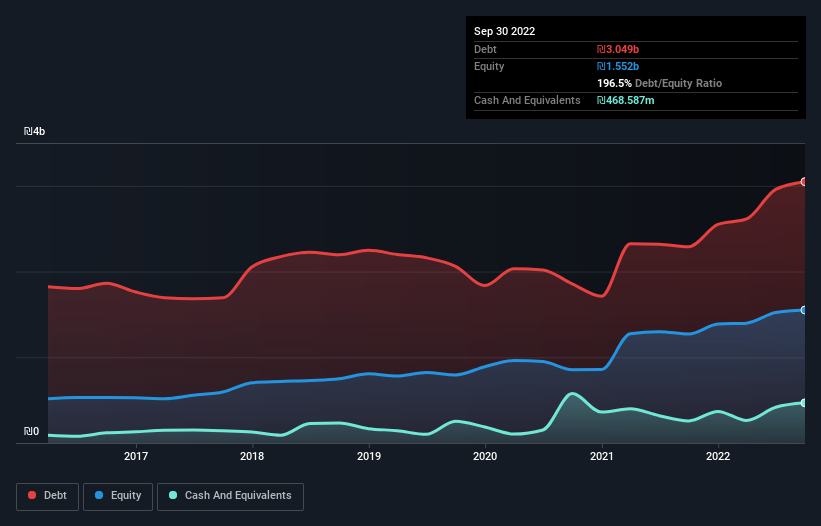Click the ₪1.552b equity value
This screenshot has height=526, width=821.
(x=618, y=66)
